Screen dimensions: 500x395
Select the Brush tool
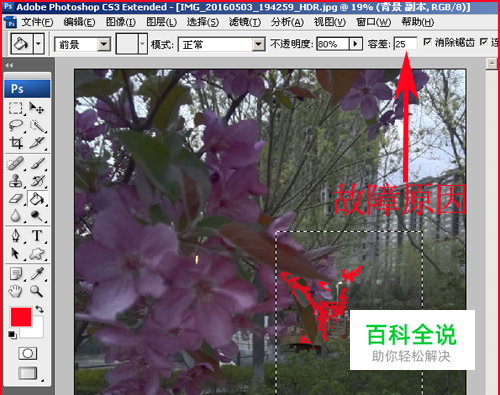pos(37,163)
